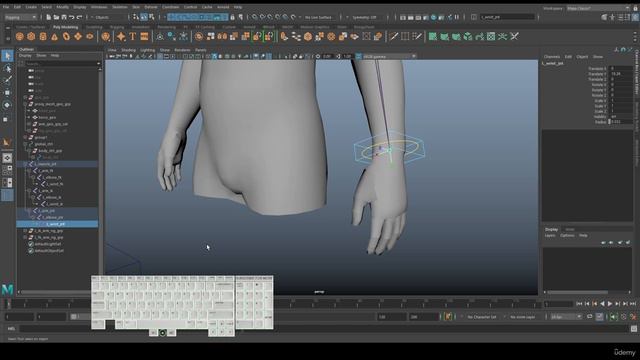
Task: Click the first green UV editor shelf icon
Action: pyautogui.click(x=433, y=37)
